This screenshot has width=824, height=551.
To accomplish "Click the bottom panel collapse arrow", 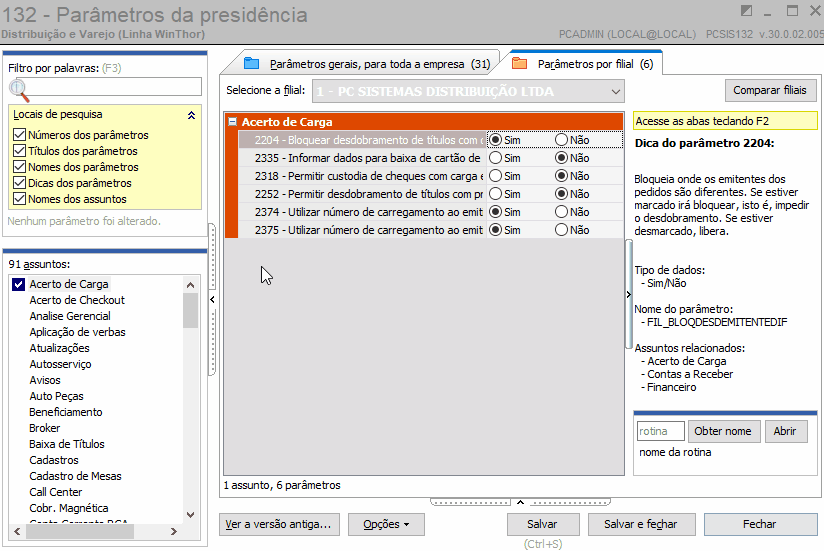I will pyautogui.click(x=520, y=502).
